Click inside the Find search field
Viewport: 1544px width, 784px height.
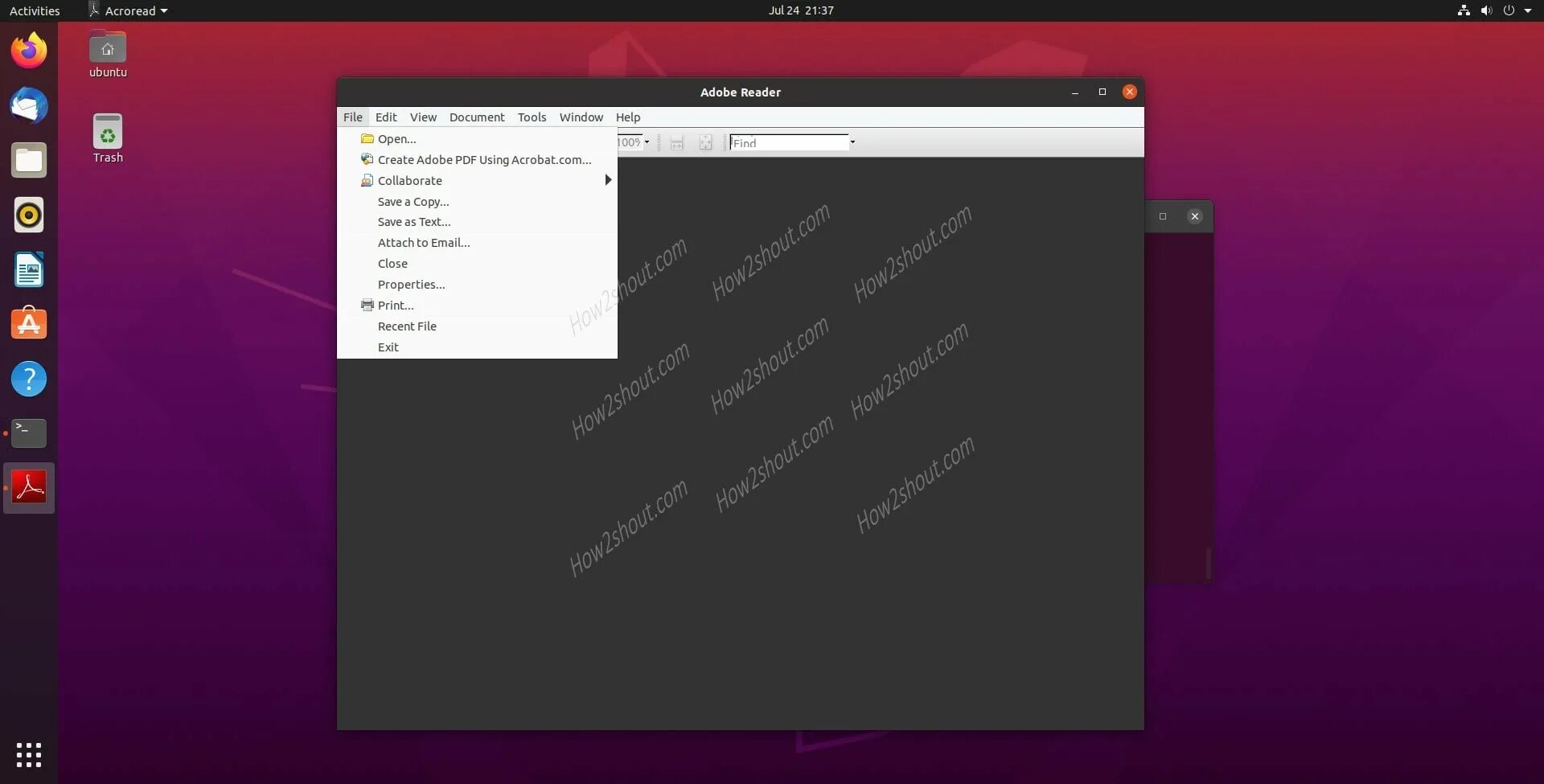789,143
